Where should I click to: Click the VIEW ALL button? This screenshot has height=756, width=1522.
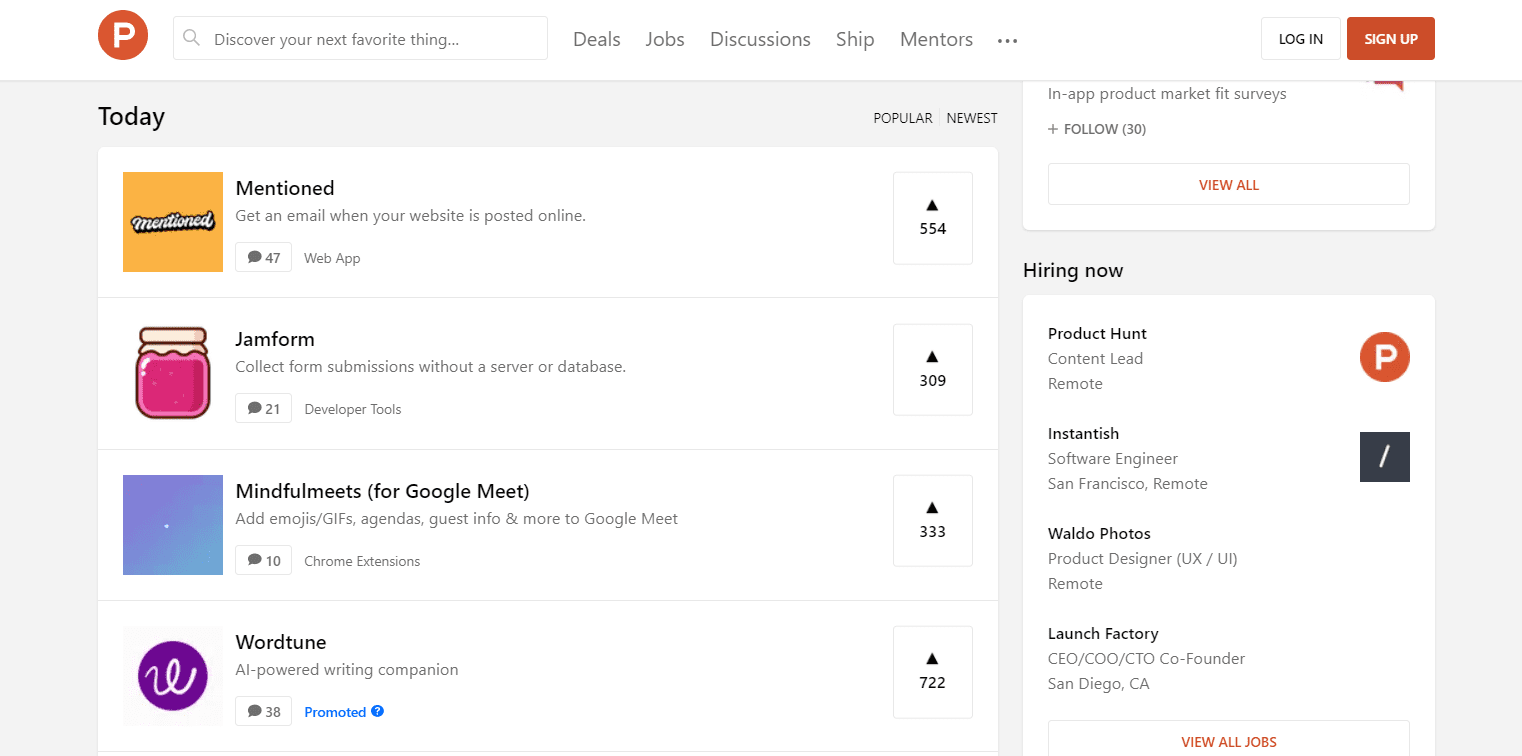pyautogui.click(x=1229, y=184)
